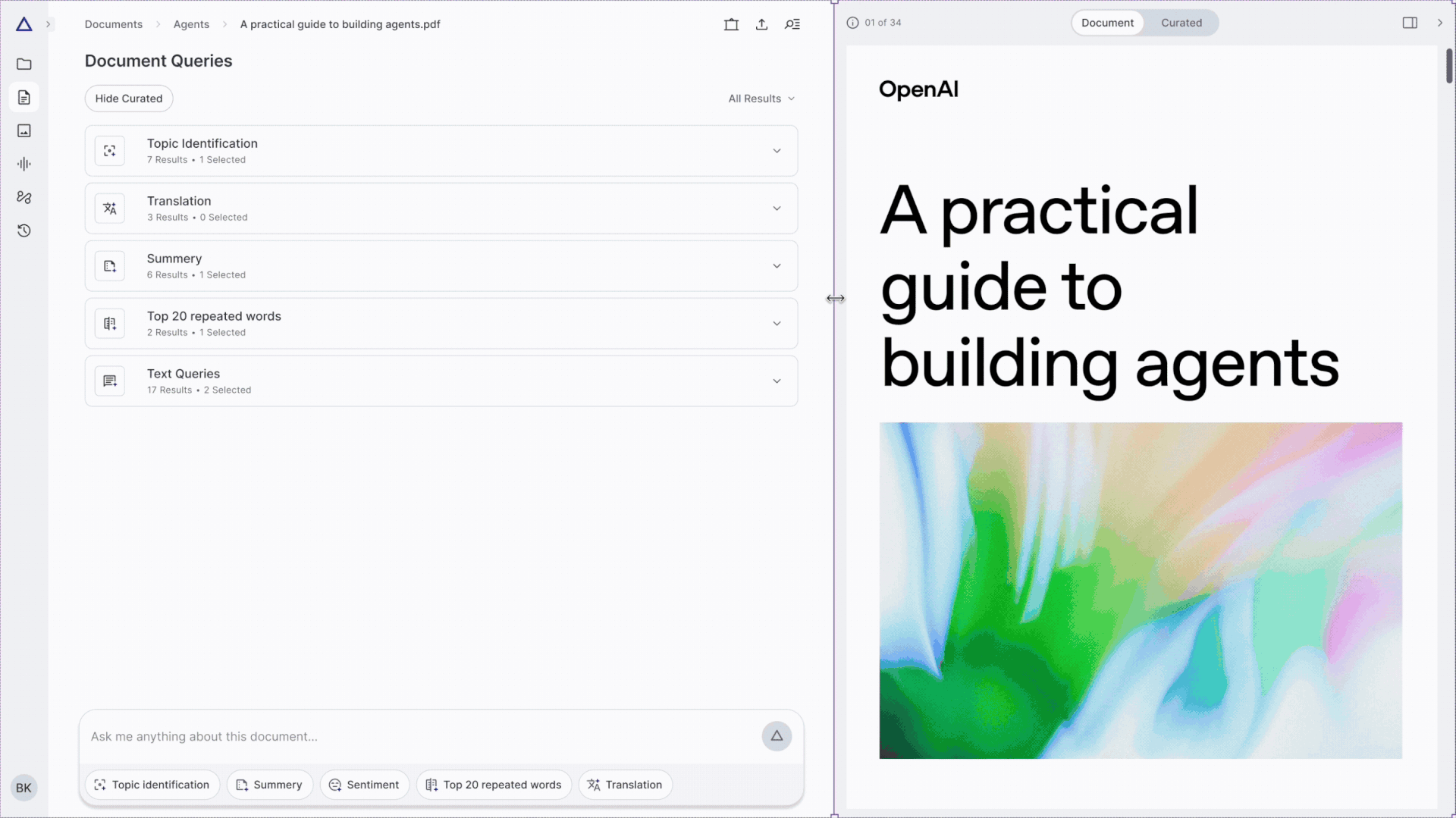Viewport: 1456px width, 818px height.
Task: Click the Hide Curated button
Action: [x=129, y=99]
